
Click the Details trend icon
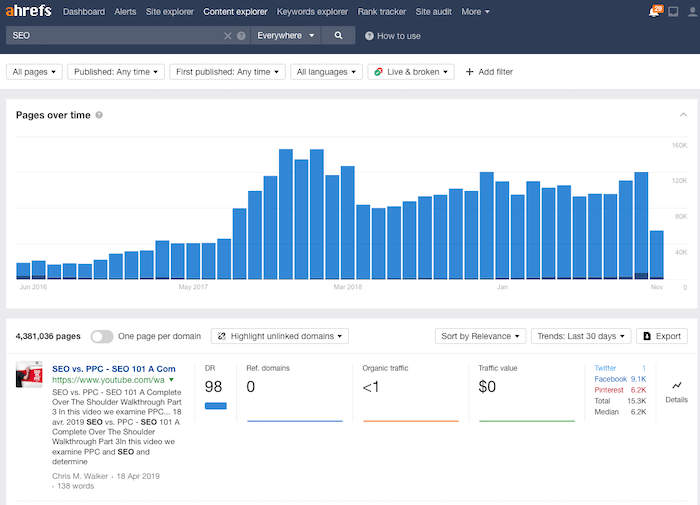click(x=677, y=385)
